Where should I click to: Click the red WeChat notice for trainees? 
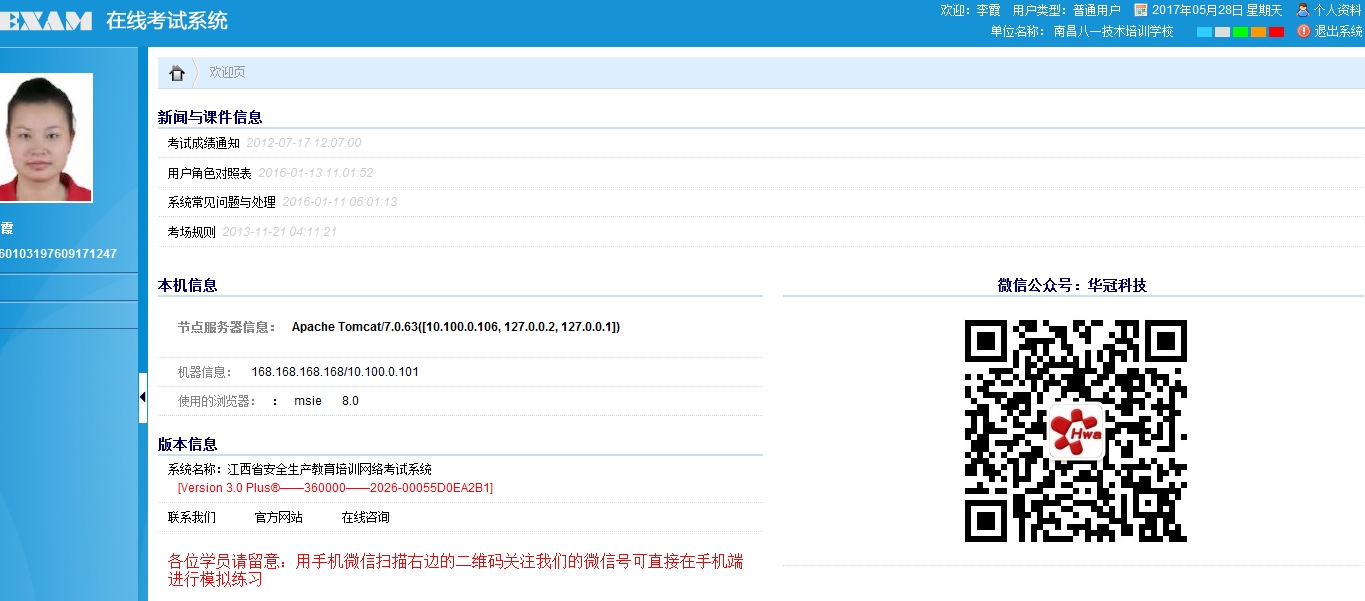pos(456,570)
